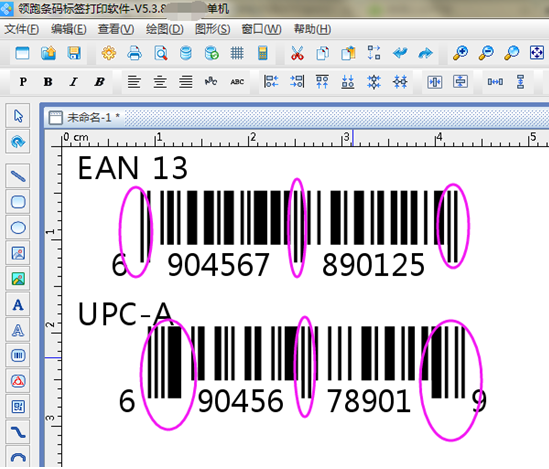Zoom out with minus magnifier
The height and width of the screenshot is (469, 549).
pos(486,53)
